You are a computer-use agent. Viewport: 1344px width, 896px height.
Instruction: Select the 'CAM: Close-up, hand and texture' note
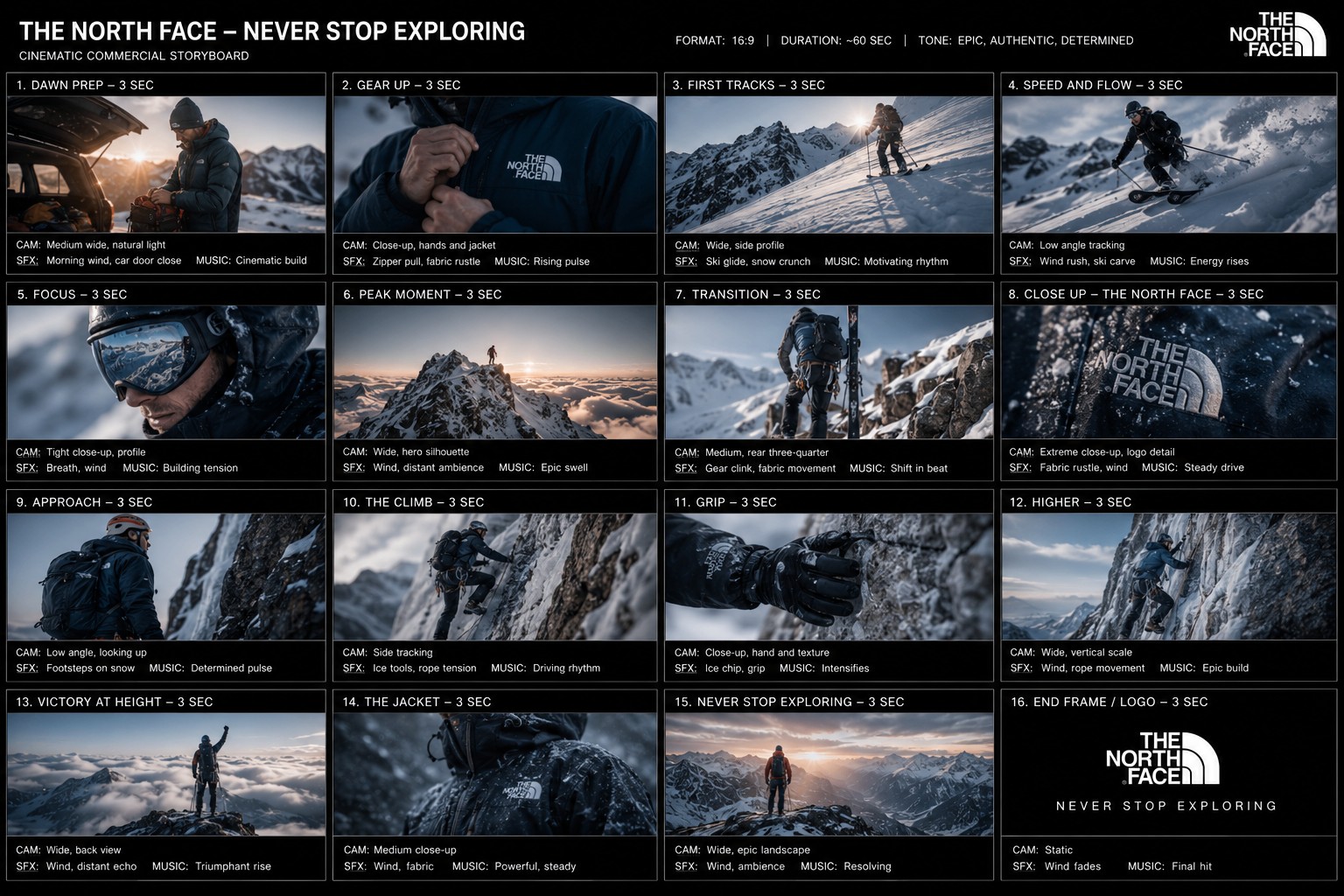coord(752,653)
